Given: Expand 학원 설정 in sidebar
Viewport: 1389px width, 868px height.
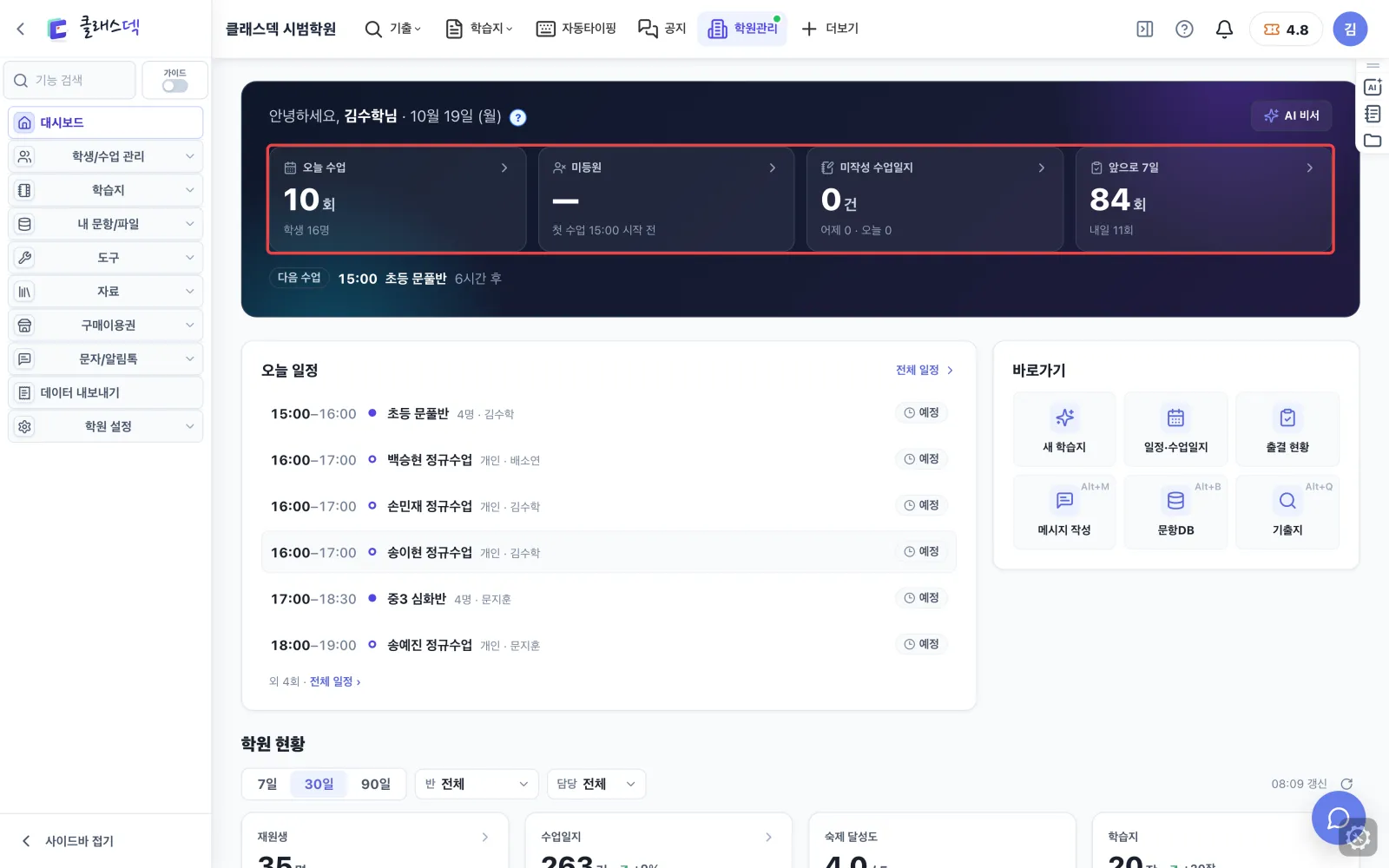Looking at the screenshot, I should tap(106, 426).
